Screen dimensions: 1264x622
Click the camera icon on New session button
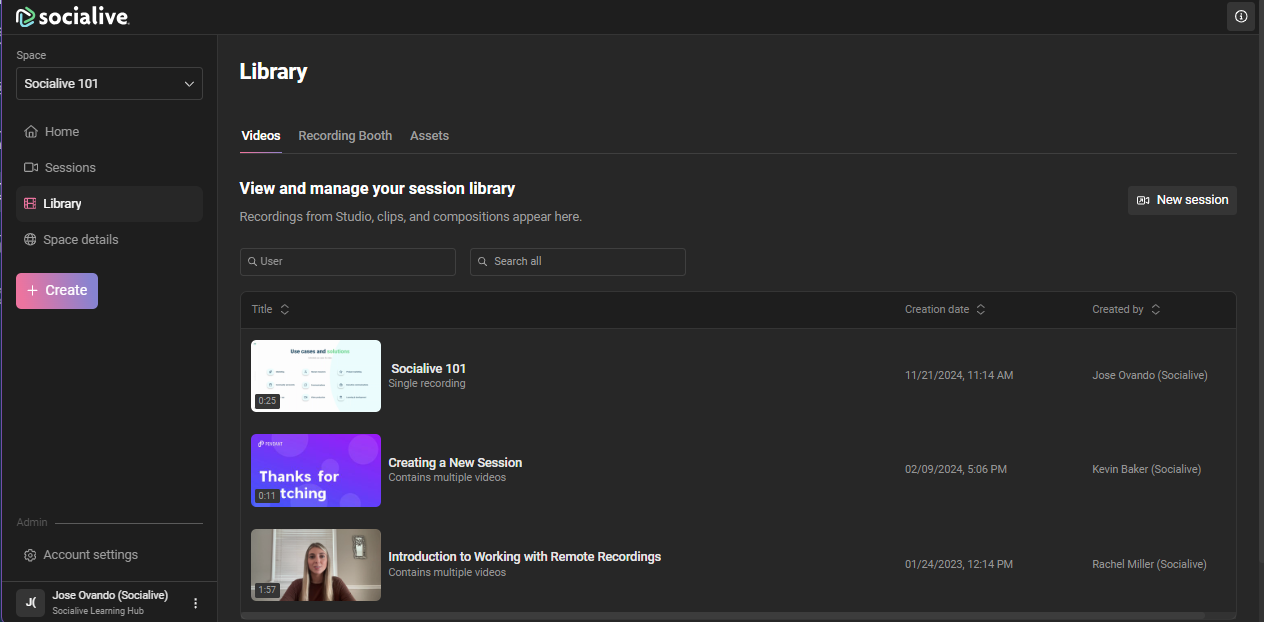pos(1143,201)
